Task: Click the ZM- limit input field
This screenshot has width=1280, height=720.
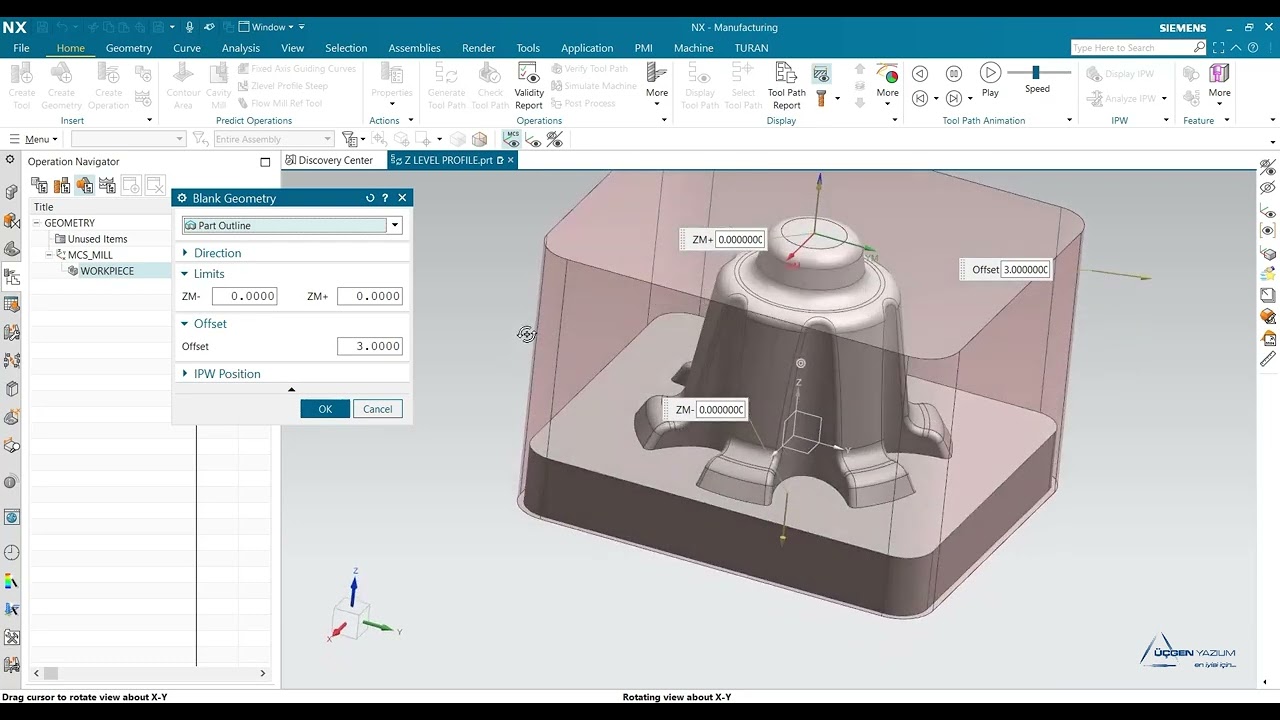Action: tap(245, 296)
